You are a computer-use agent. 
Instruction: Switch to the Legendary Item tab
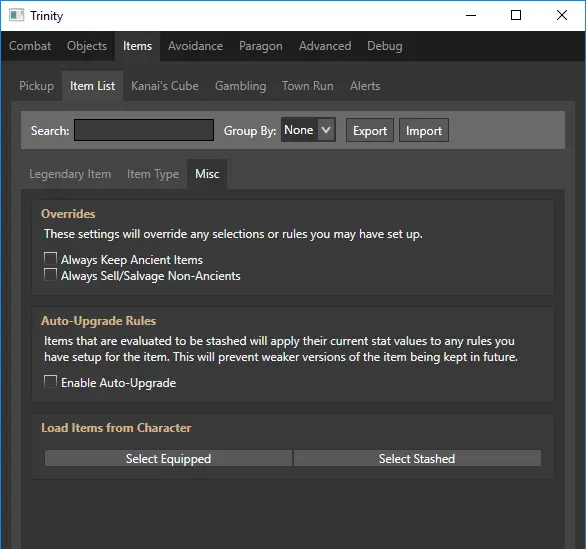click(x=70, y=174)
